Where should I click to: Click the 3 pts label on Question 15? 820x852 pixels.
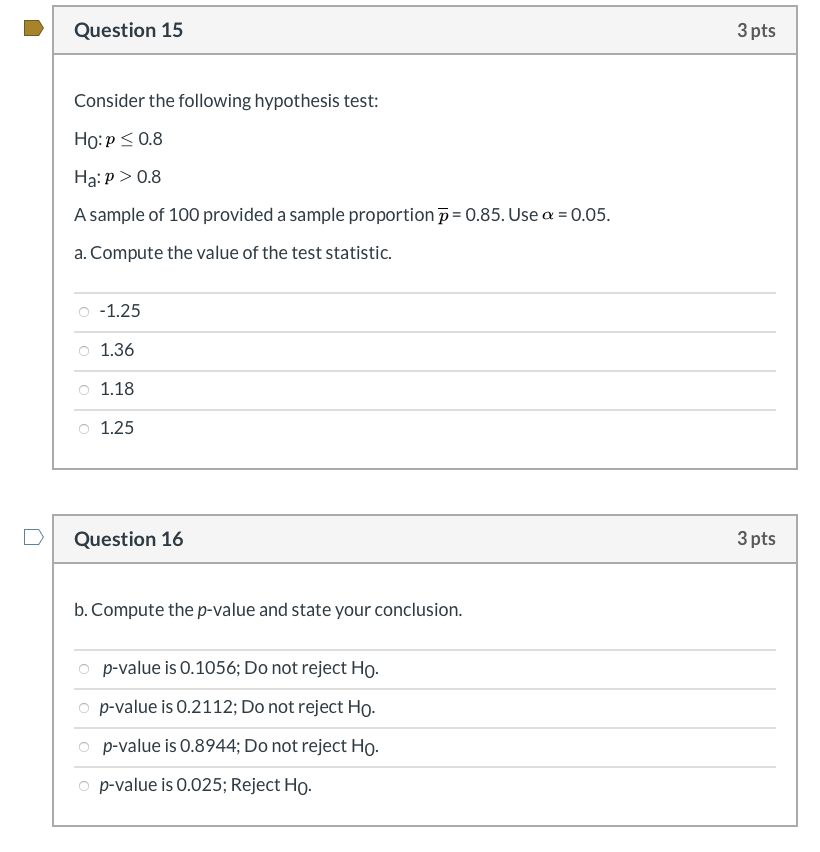click(759, 30)
